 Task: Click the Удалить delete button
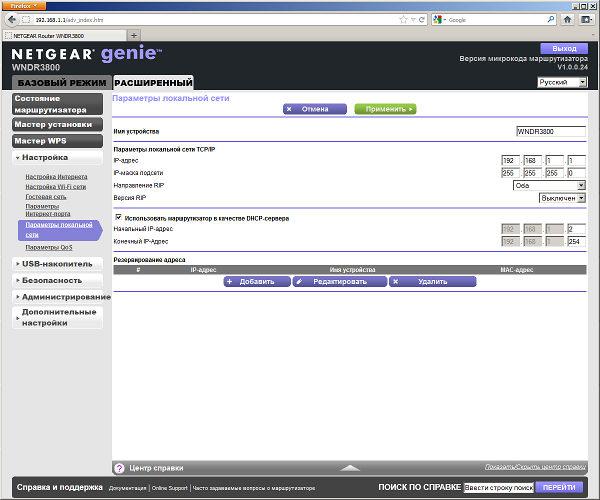coord(432,282)
